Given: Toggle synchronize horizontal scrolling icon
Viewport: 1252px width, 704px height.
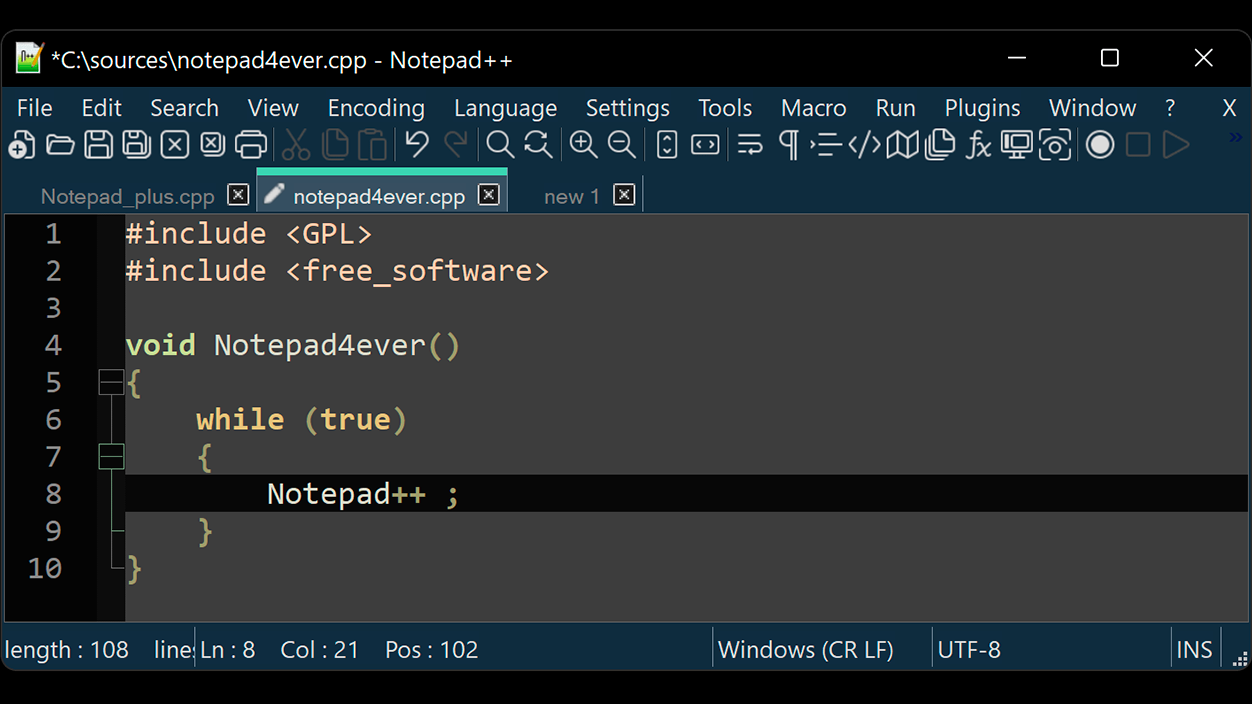Looking at the screenshot, I should 705,145.
